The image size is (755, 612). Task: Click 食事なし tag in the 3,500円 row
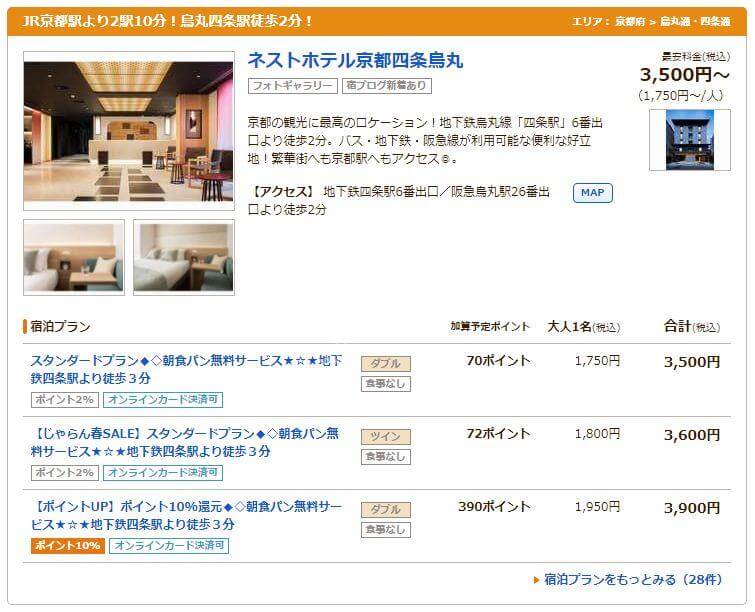(x=386, y=384)
